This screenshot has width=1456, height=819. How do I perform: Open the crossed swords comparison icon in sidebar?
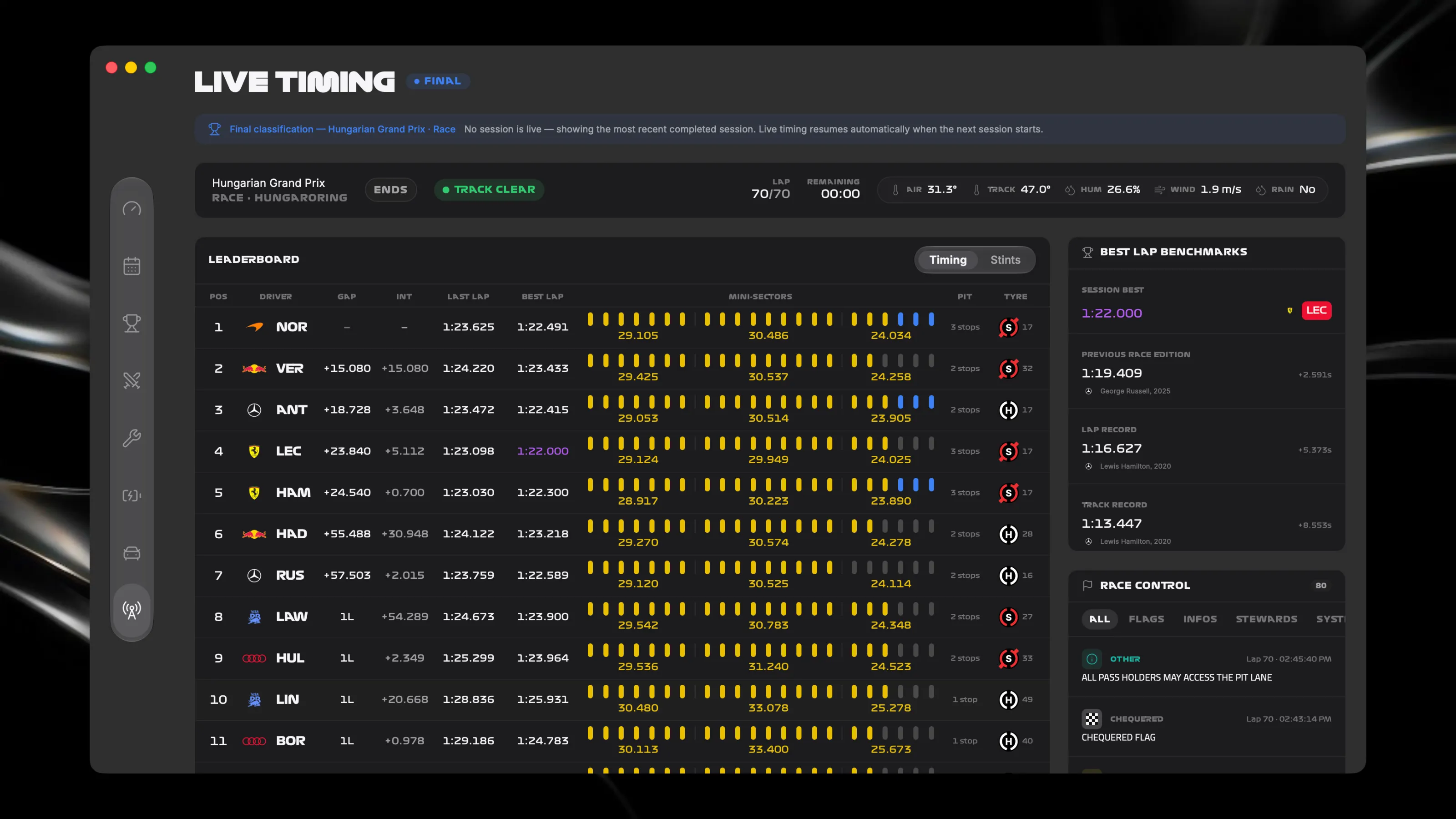(x=131, y=381)
